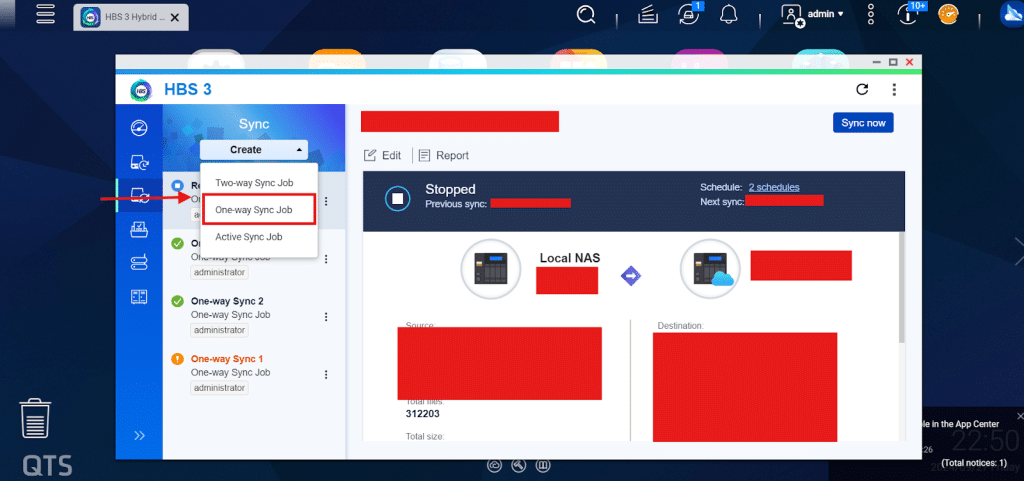Click the Local NAS device icon

pos(491,268)
